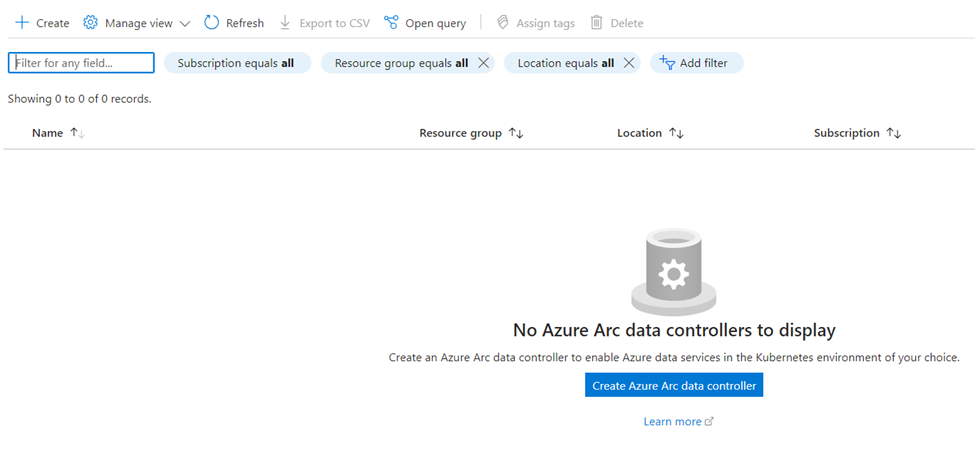Click the No Azure Arc data controllers heading
This screenshot has height=451, width=975.
(674, 330)
